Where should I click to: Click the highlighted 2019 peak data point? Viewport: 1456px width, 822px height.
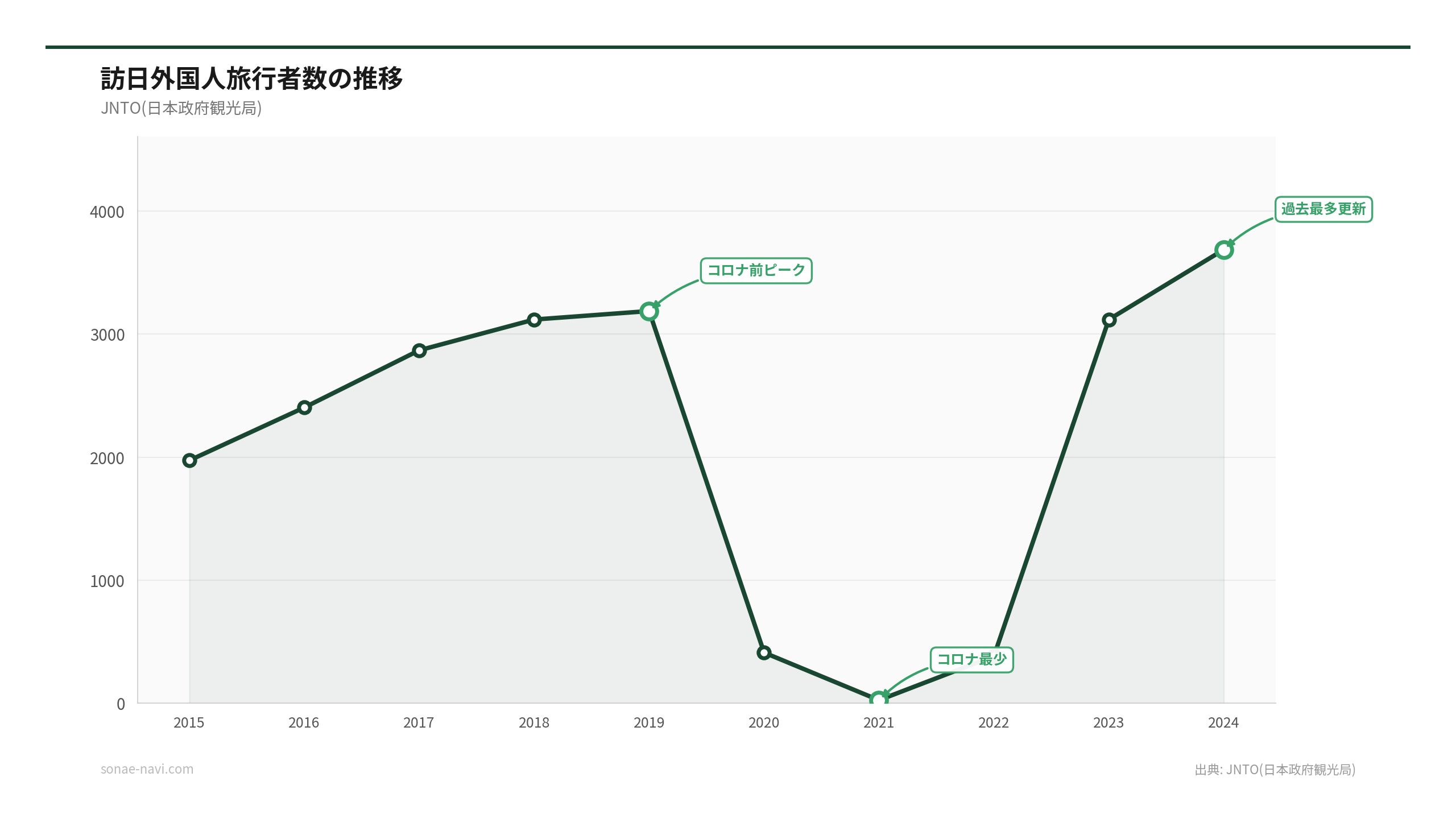pos(649,311)
